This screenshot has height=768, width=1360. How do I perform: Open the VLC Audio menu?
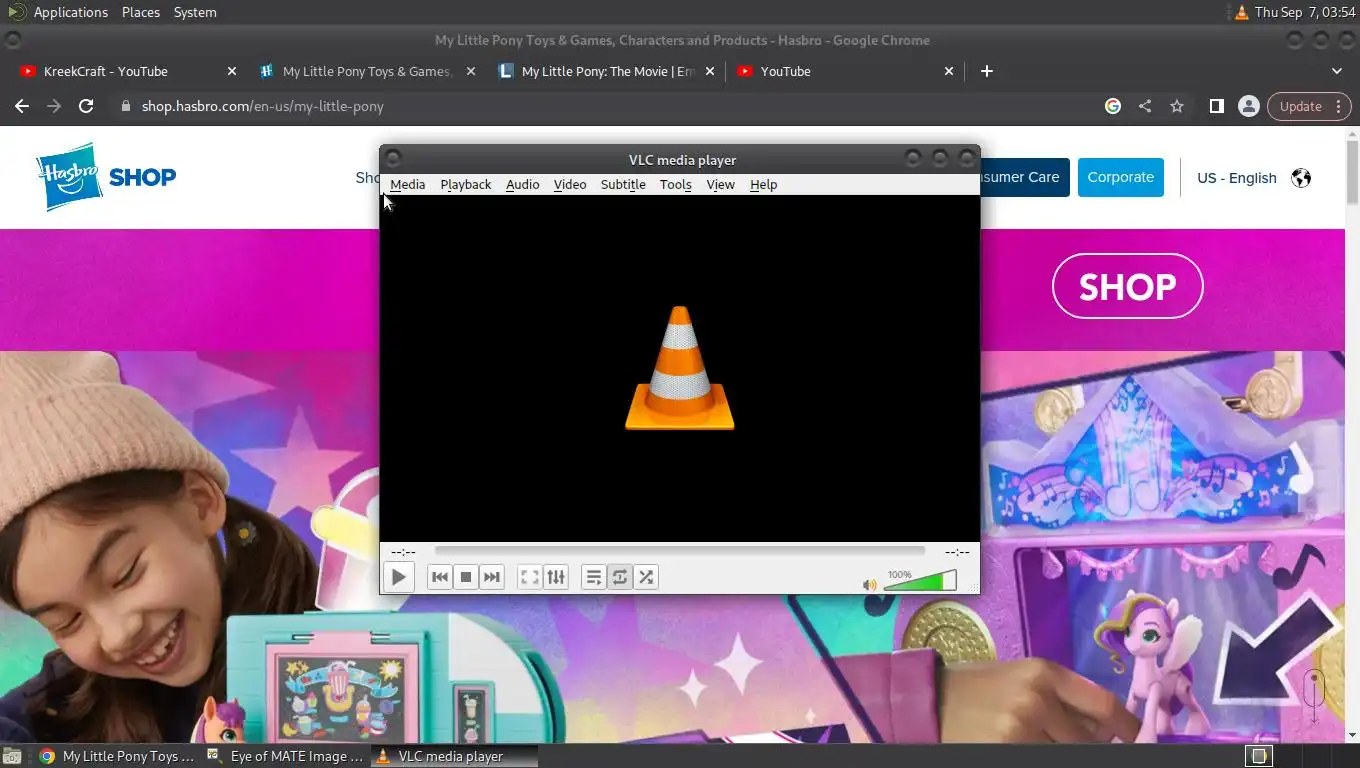click(522, 184)
